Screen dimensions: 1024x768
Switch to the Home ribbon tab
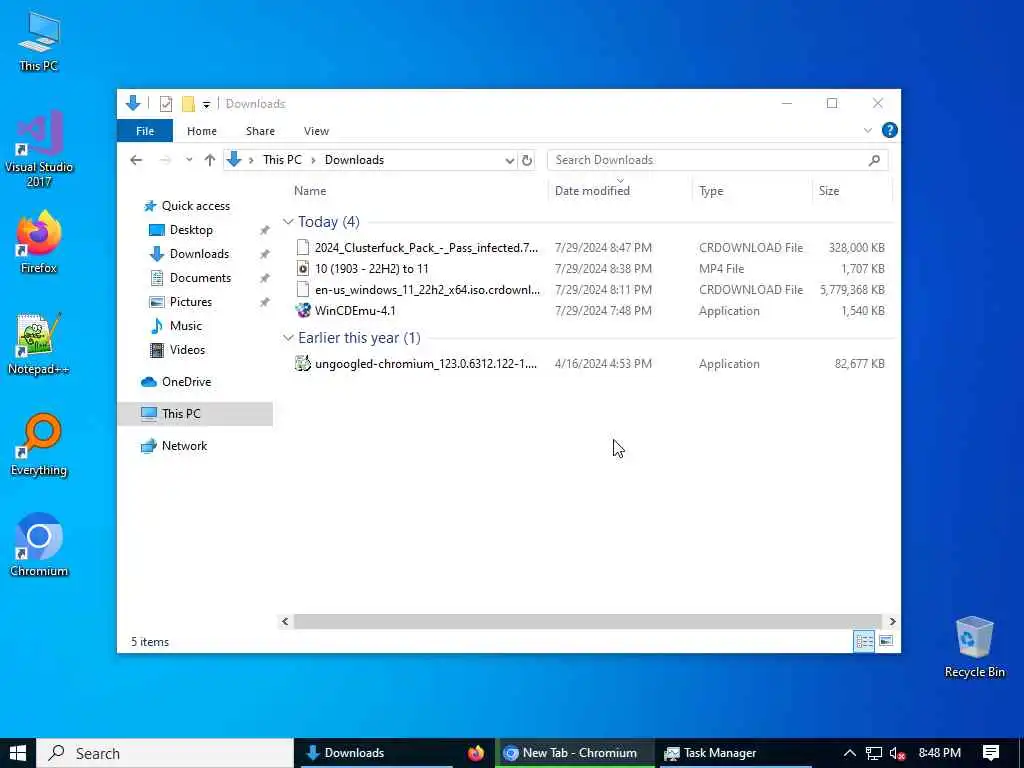pyautogui.click(x=202, y=131)
